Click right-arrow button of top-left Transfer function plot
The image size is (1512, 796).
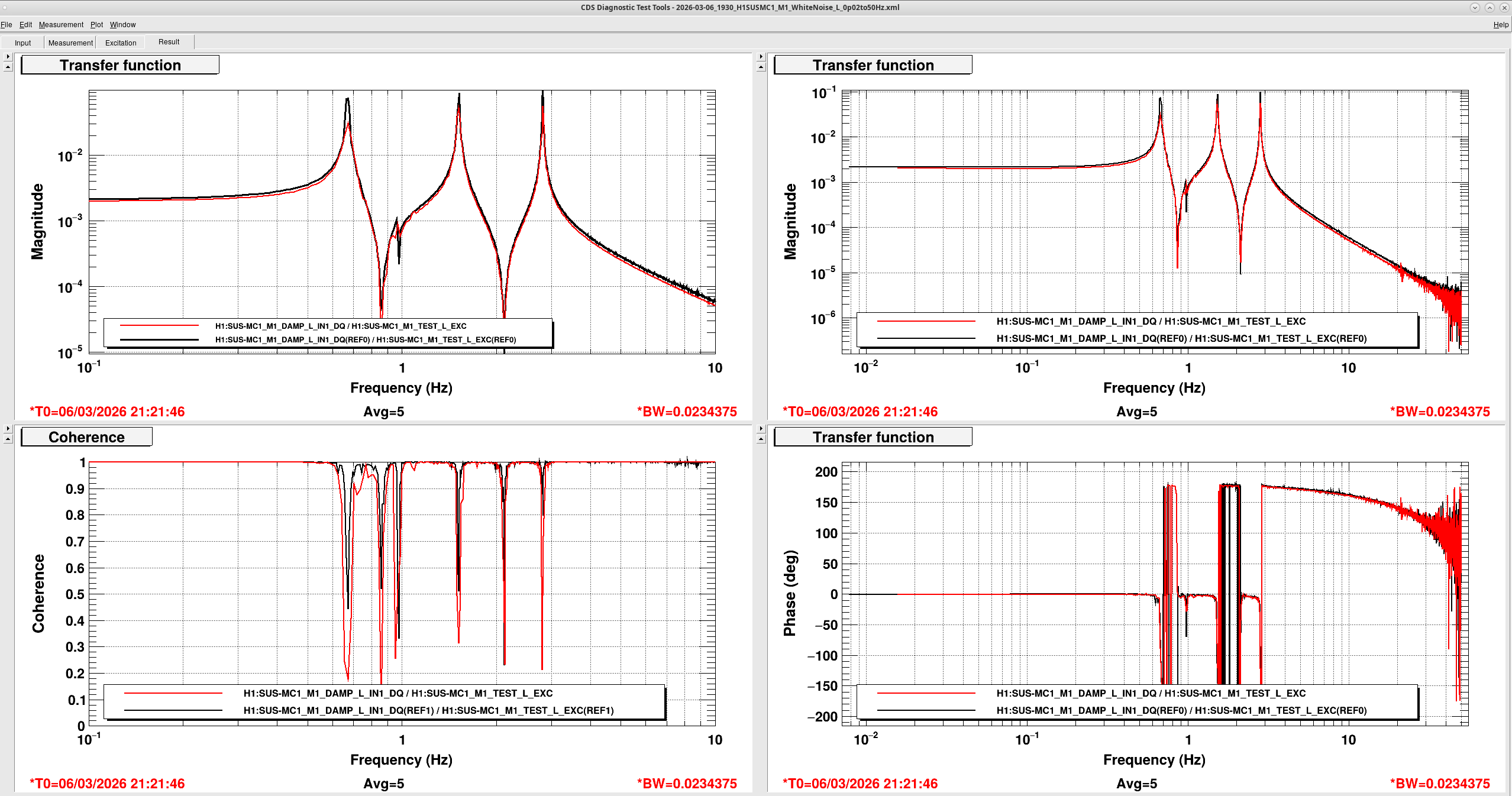click(x=8, y=57)
